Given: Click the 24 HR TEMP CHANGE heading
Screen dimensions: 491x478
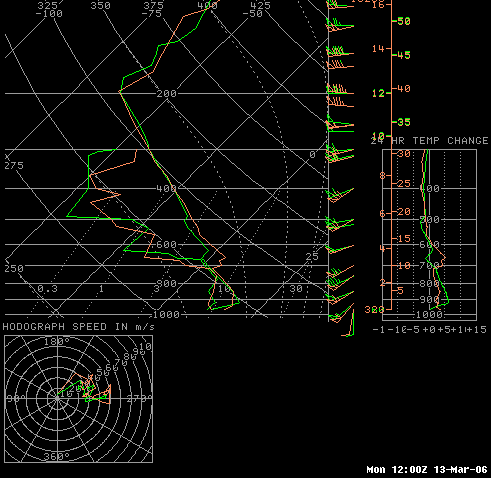Looking at the screenshot, I should [430, 141].
